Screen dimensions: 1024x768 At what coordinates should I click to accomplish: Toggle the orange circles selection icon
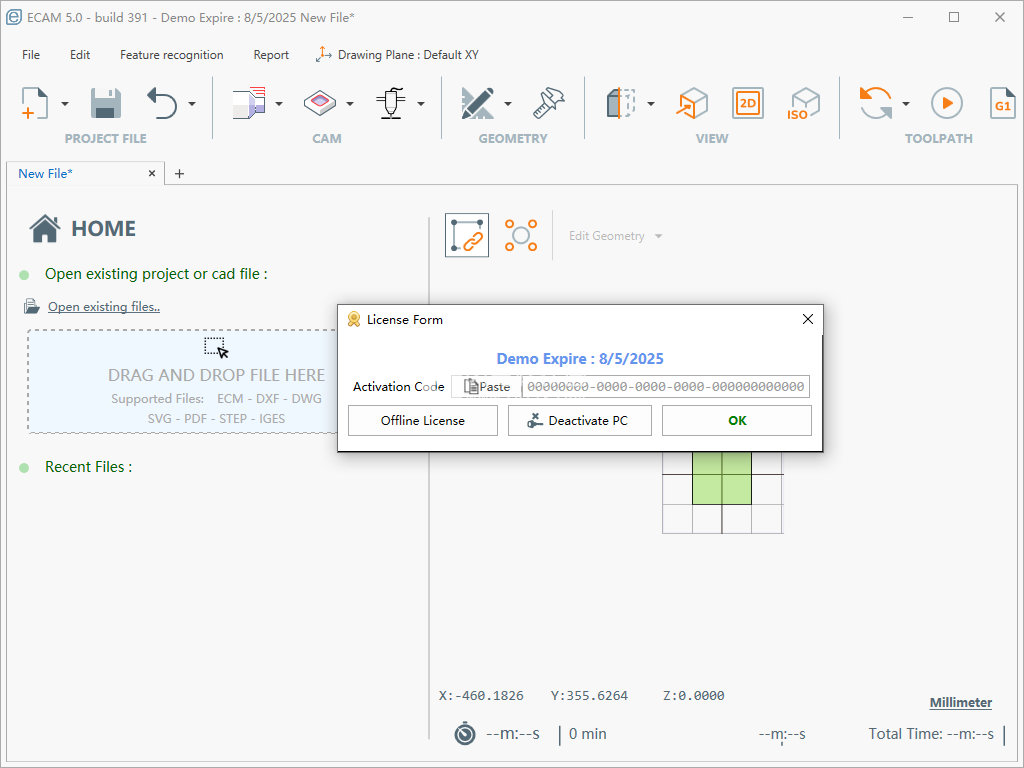(x=520, y=235)
